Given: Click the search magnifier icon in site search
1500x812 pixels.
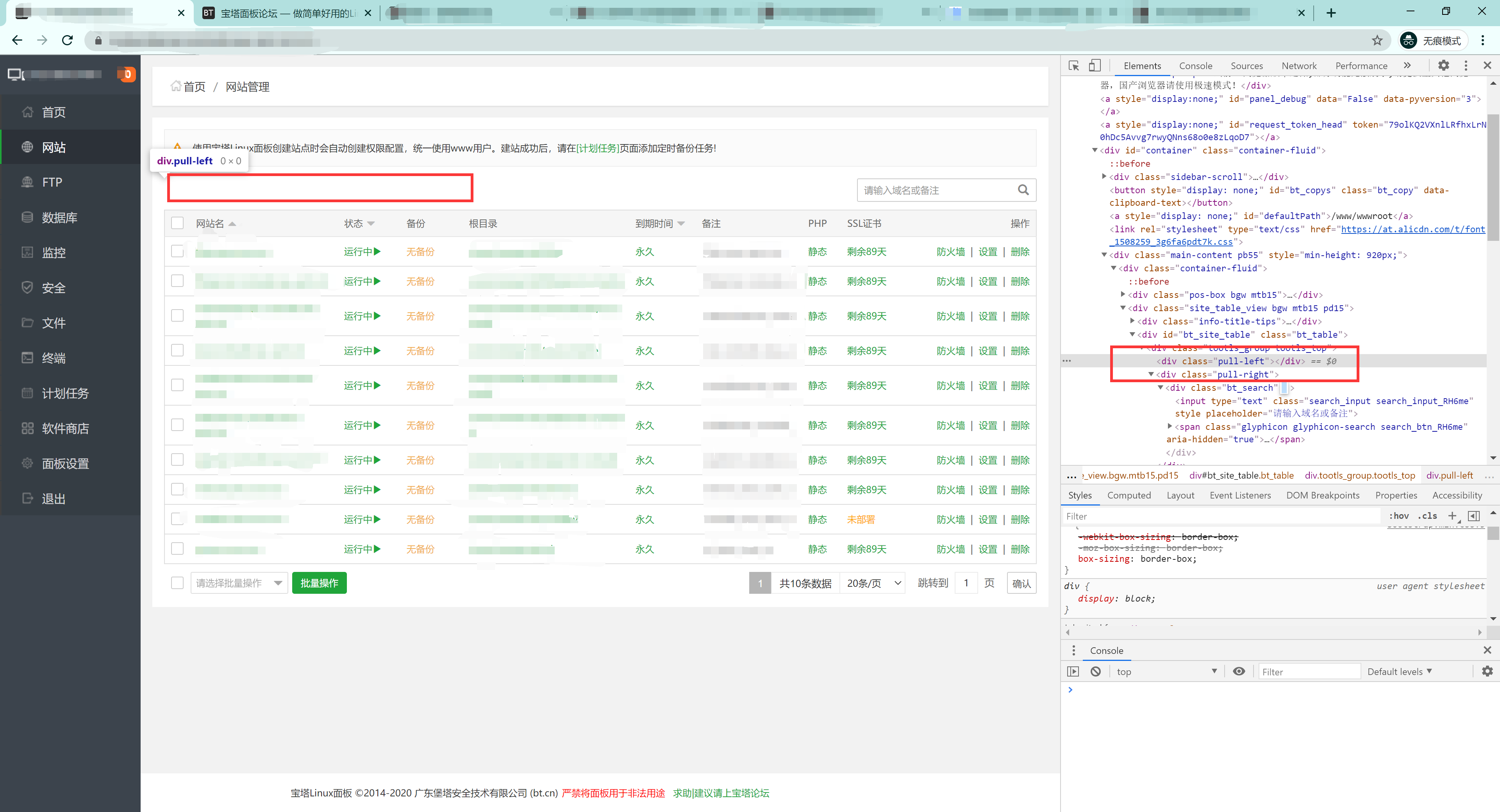Looking at the screenshot, I should click(1023, 190).
